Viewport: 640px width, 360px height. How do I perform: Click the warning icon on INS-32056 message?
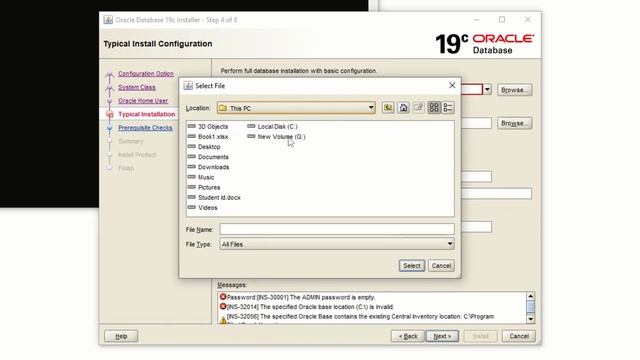pos(223,320)
